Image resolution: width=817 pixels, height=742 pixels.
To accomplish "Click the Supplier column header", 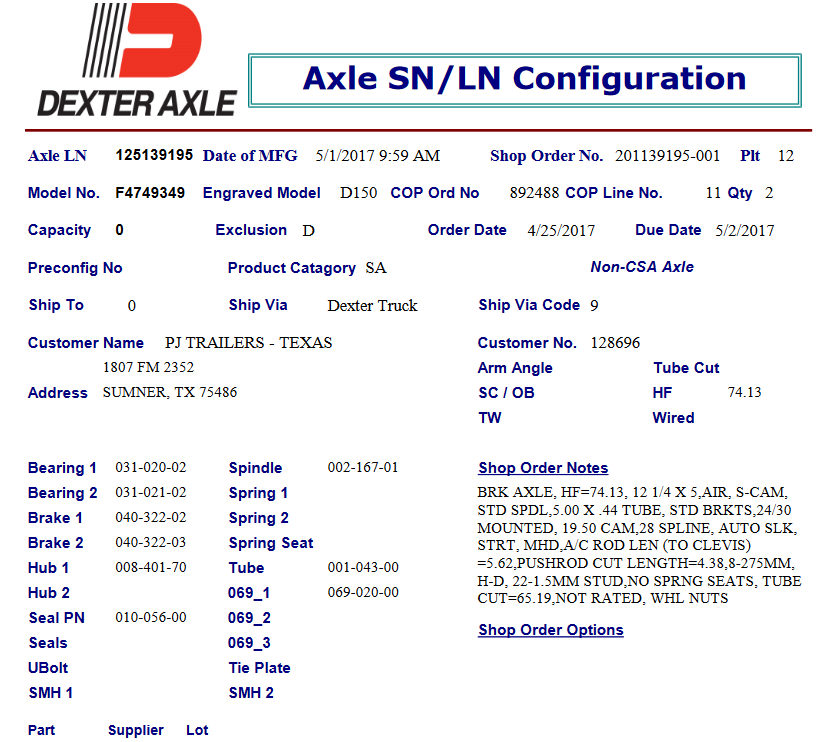I will coord(135,730).
